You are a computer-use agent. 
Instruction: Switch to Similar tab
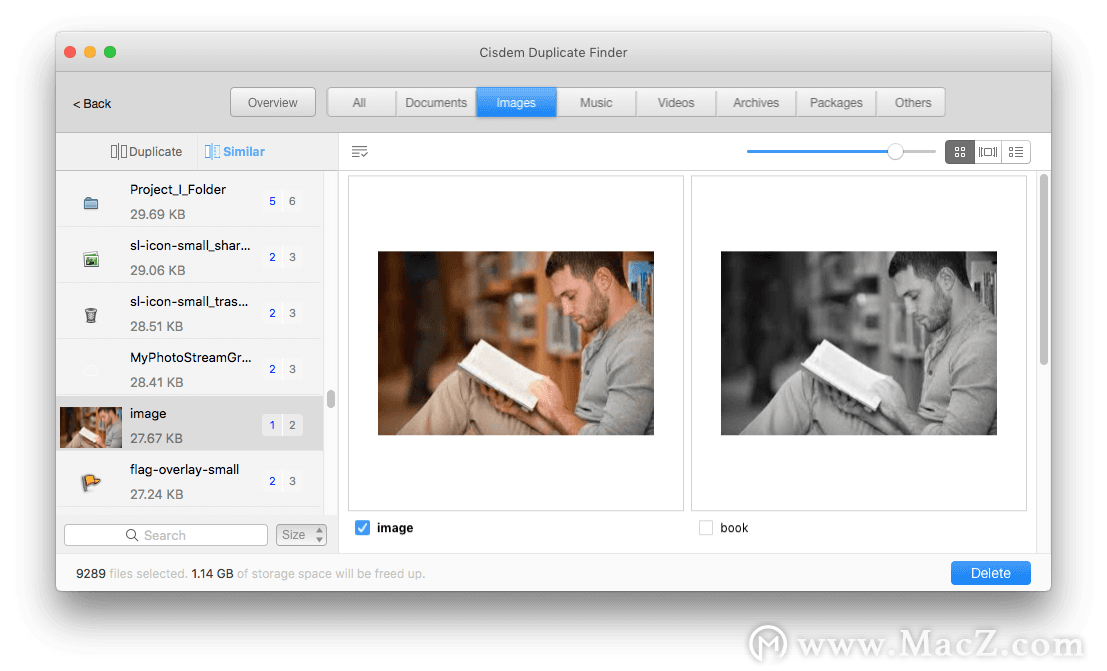coord(234,151)
